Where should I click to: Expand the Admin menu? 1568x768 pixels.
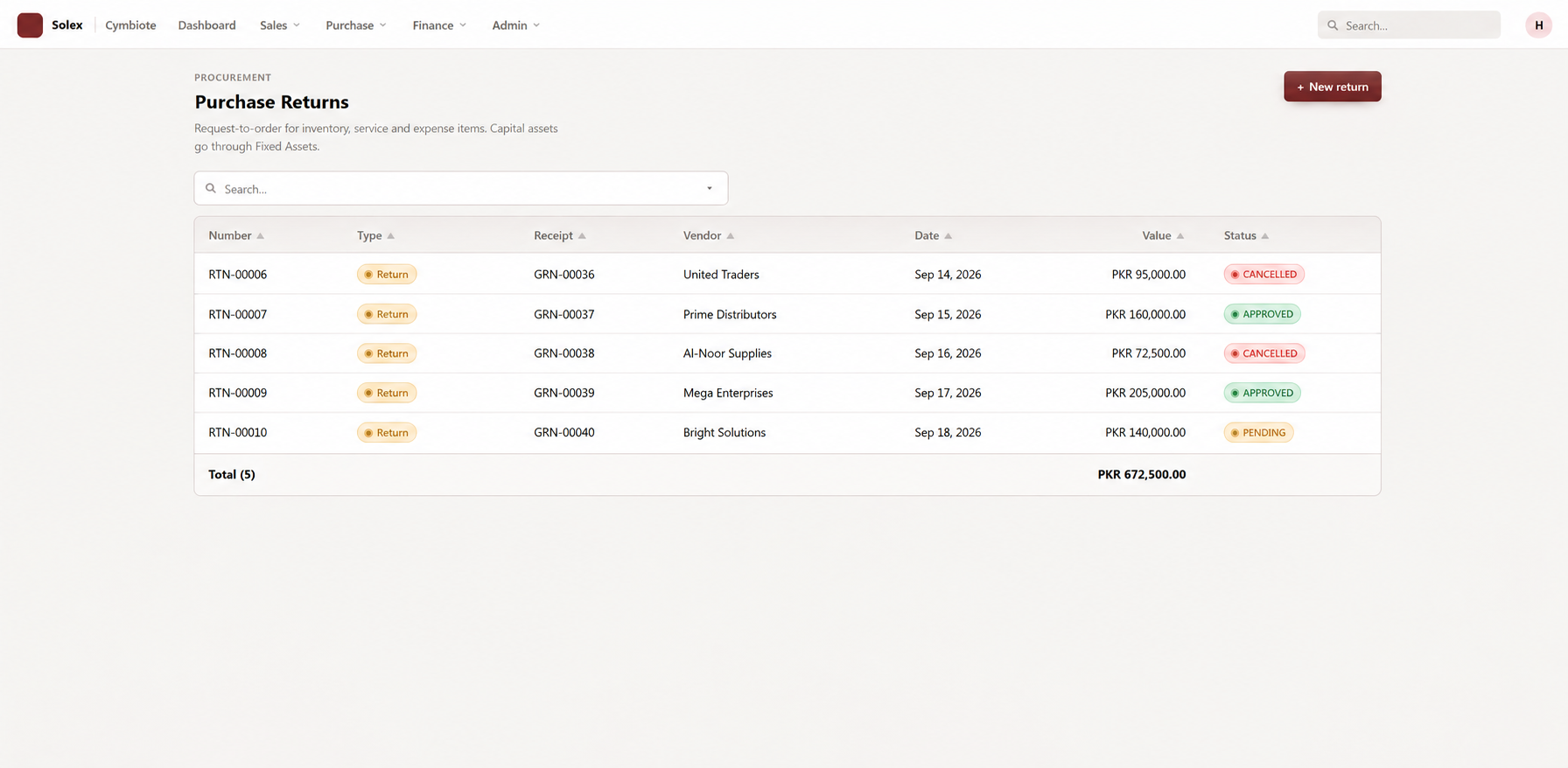point(516,25)
